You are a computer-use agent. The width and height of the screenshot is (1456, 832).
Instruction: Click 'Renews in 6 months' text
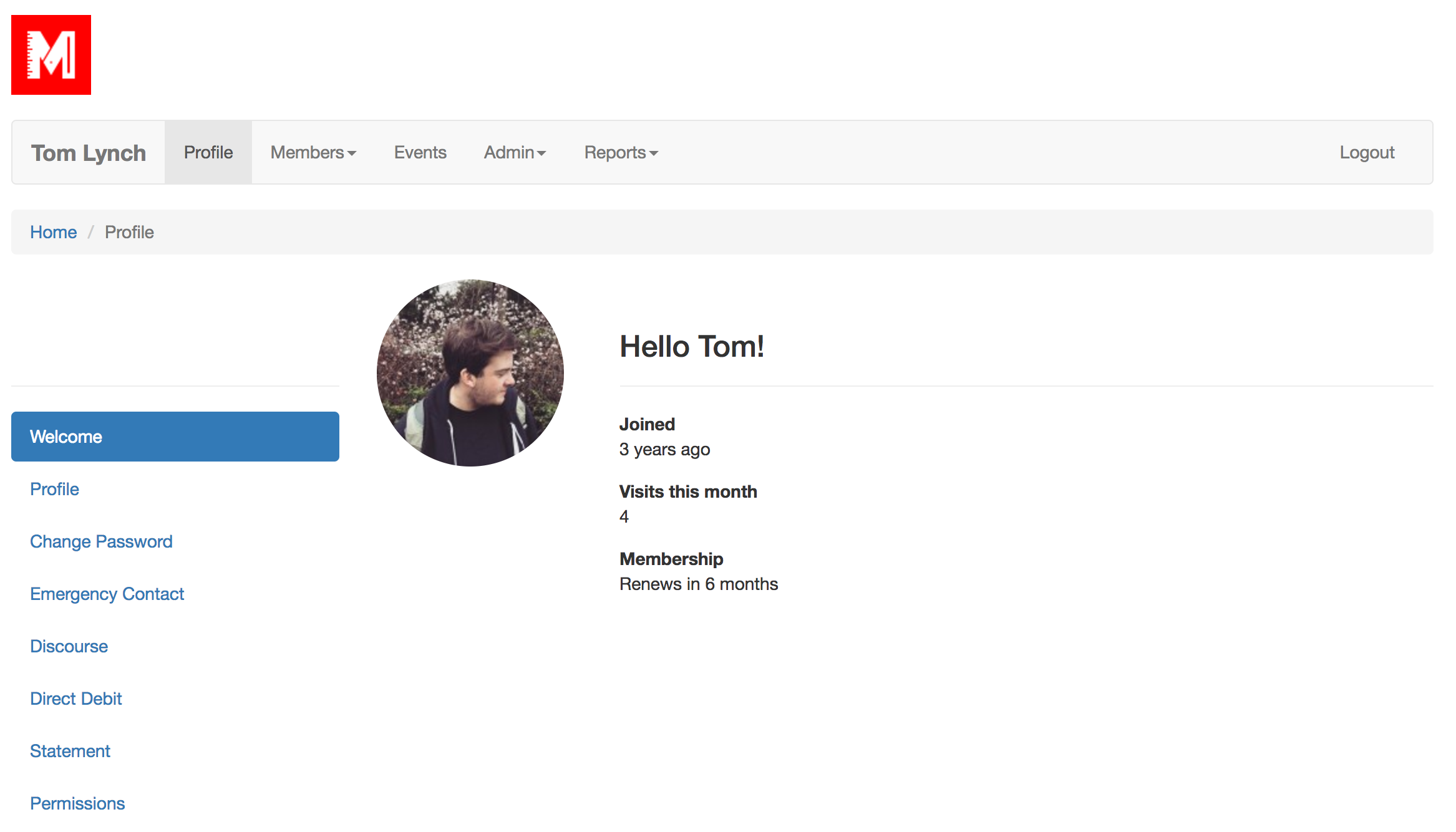click(699, 584)
